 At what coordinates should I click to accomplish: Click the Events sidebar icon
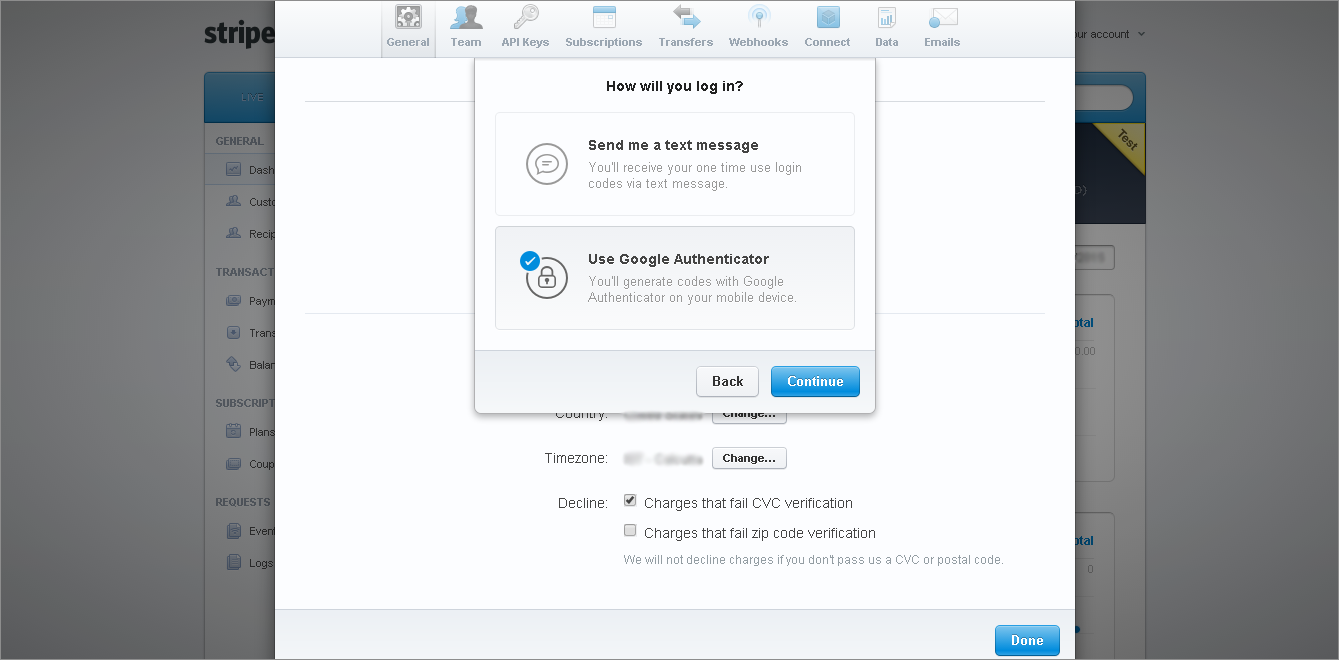pos(233,531)
